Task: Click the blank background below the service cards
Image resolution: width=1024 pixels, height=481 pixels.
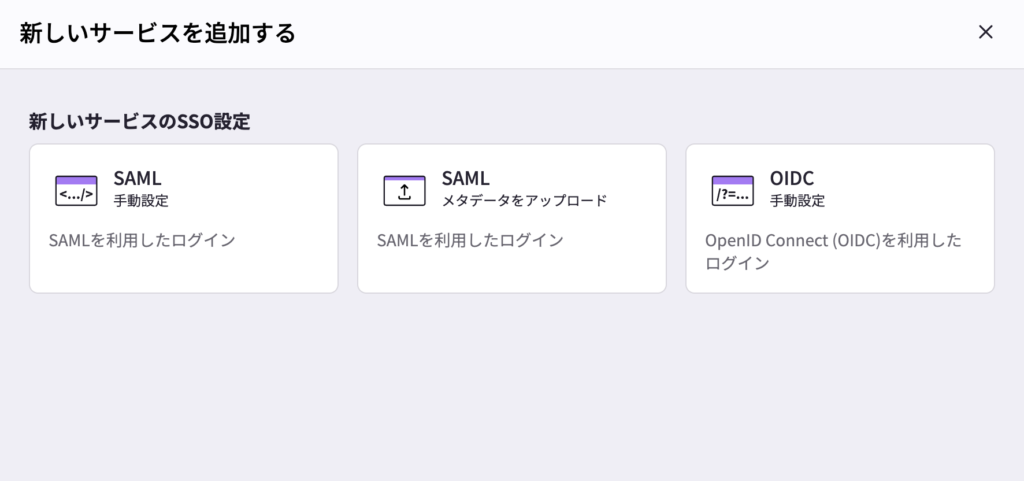Action: pyautogui.click(x=512, y=390)
